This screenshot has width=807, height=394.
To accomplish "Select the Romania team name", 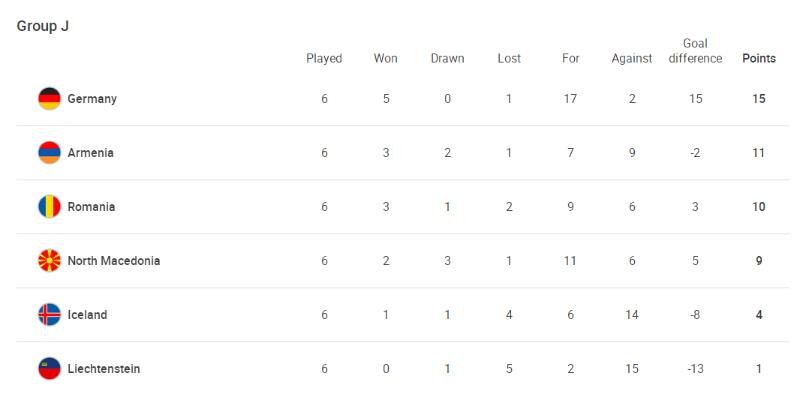I will [x=91, y=207].
